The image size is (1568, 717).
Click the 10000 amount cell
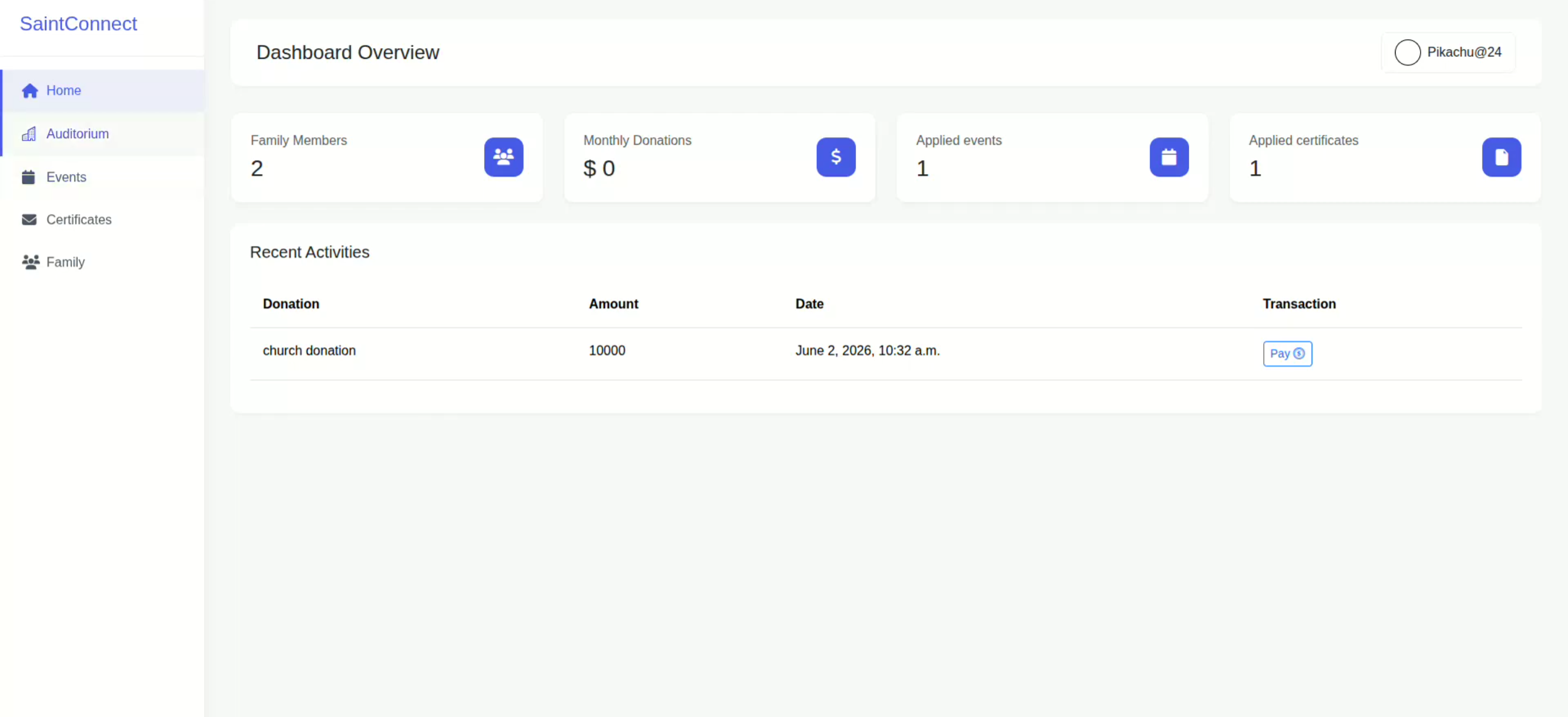[x=607, y=350]
